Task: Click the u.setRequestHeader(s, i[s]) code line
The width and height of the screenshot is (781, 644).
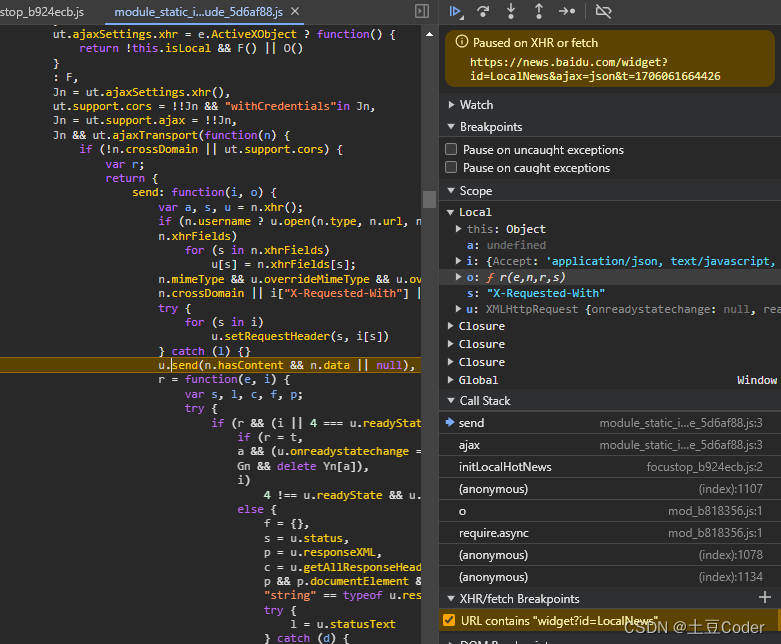Action: pyautogui.click(x=299, y=336)
